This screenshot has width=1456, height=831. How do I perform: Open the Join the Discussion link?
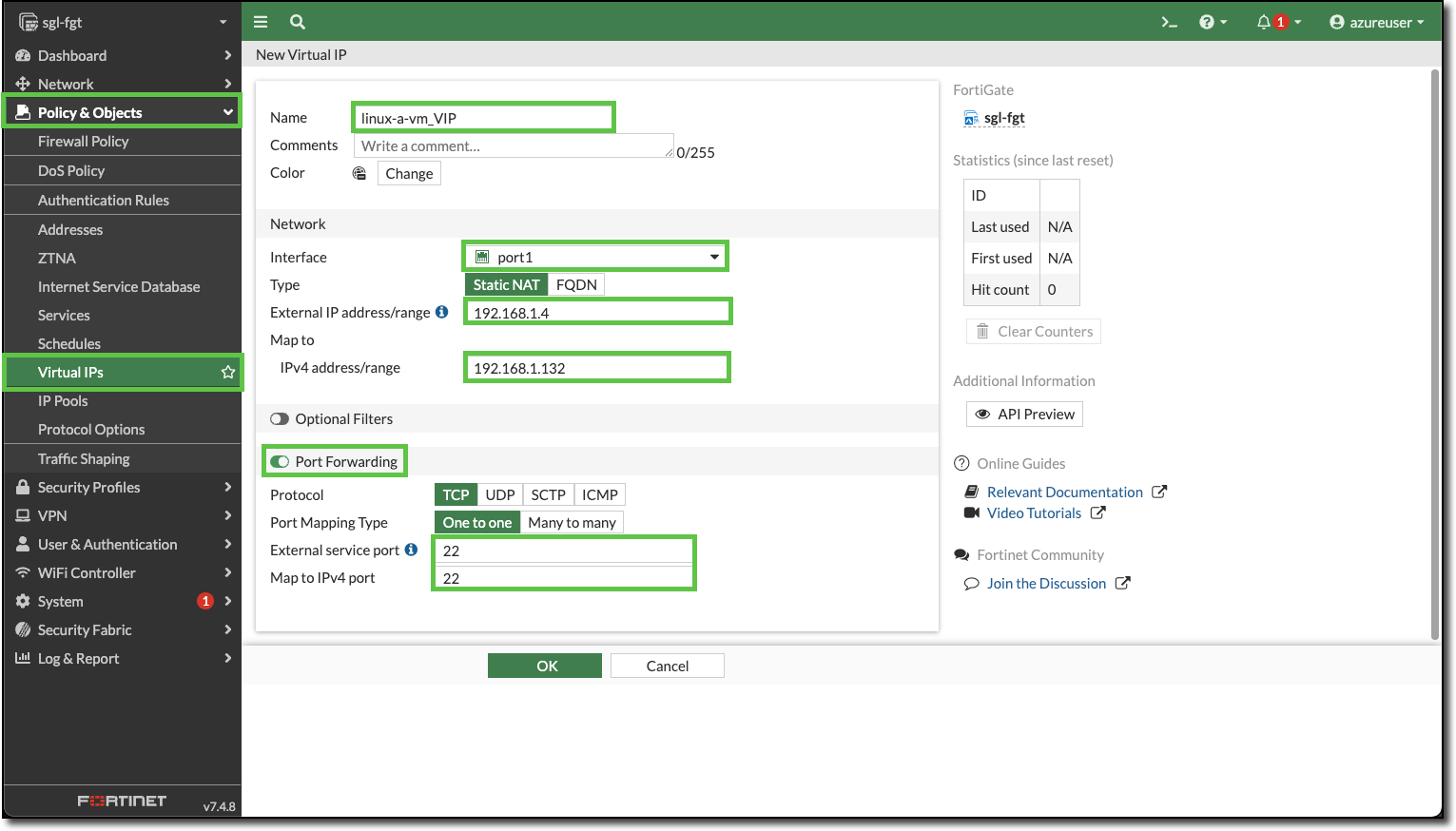coord(1045,583)
